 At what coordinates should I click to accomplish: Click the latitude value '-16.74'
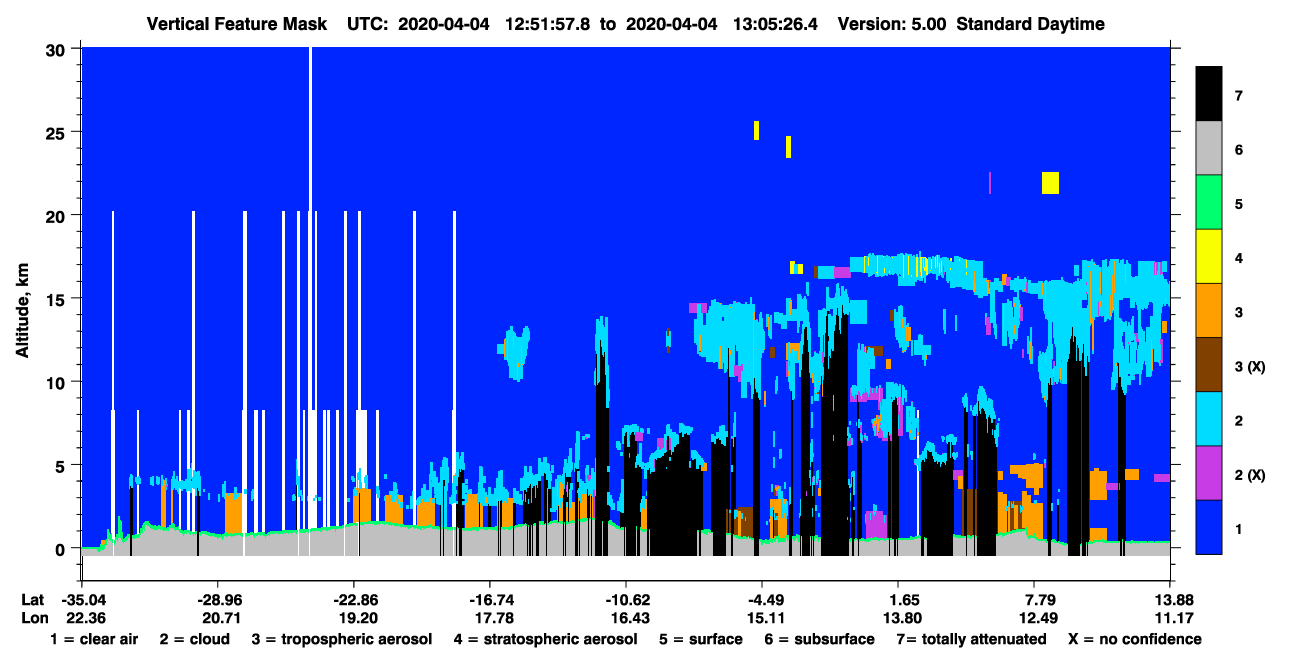(x=489, y=600)
